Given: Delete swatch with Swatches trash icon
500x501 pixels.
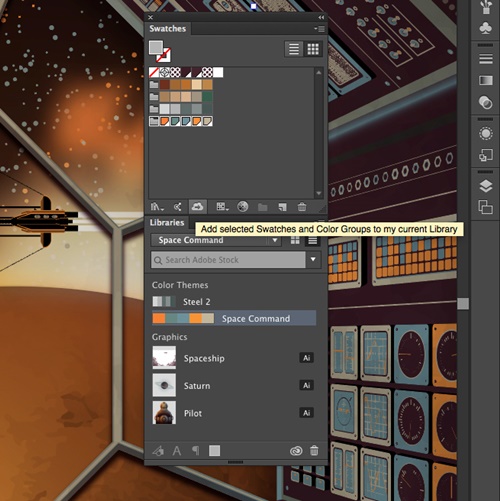Looking at the screenshot, I should [x=302, y=207].
